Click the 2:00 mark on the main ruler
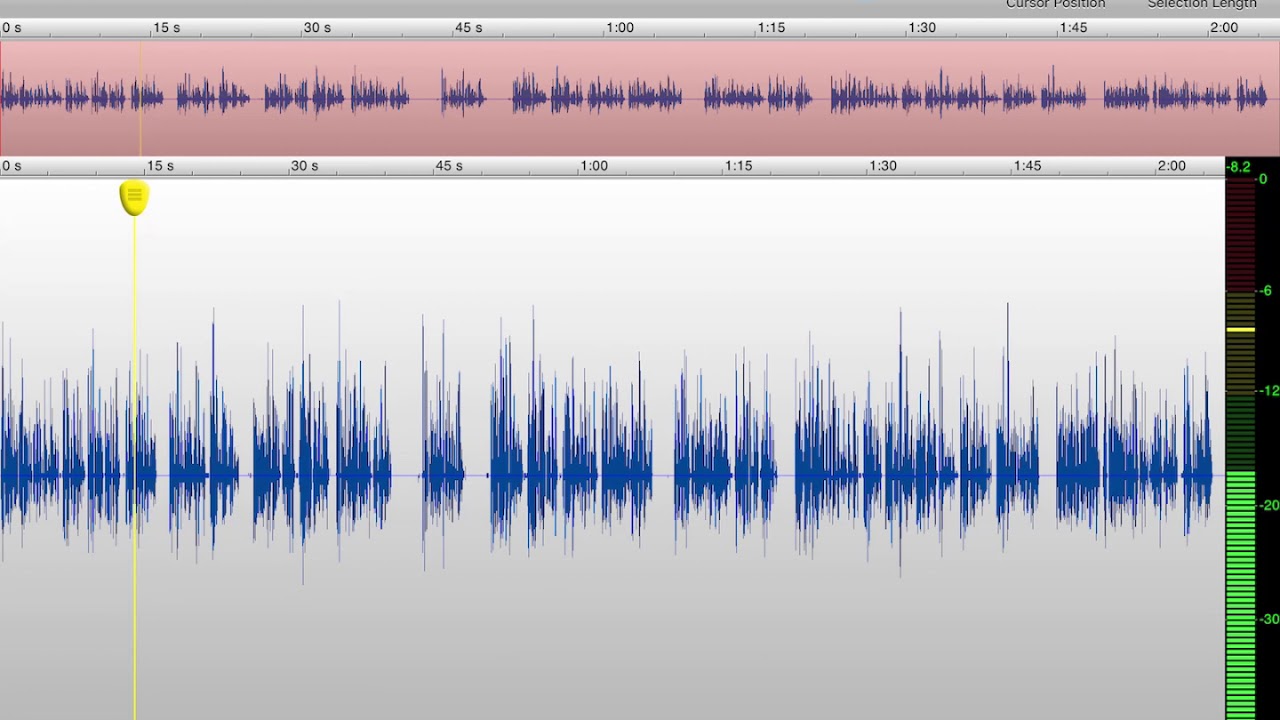This screenshot has width=1280, height=720. pyautogui.click(x=1171, y=166)
